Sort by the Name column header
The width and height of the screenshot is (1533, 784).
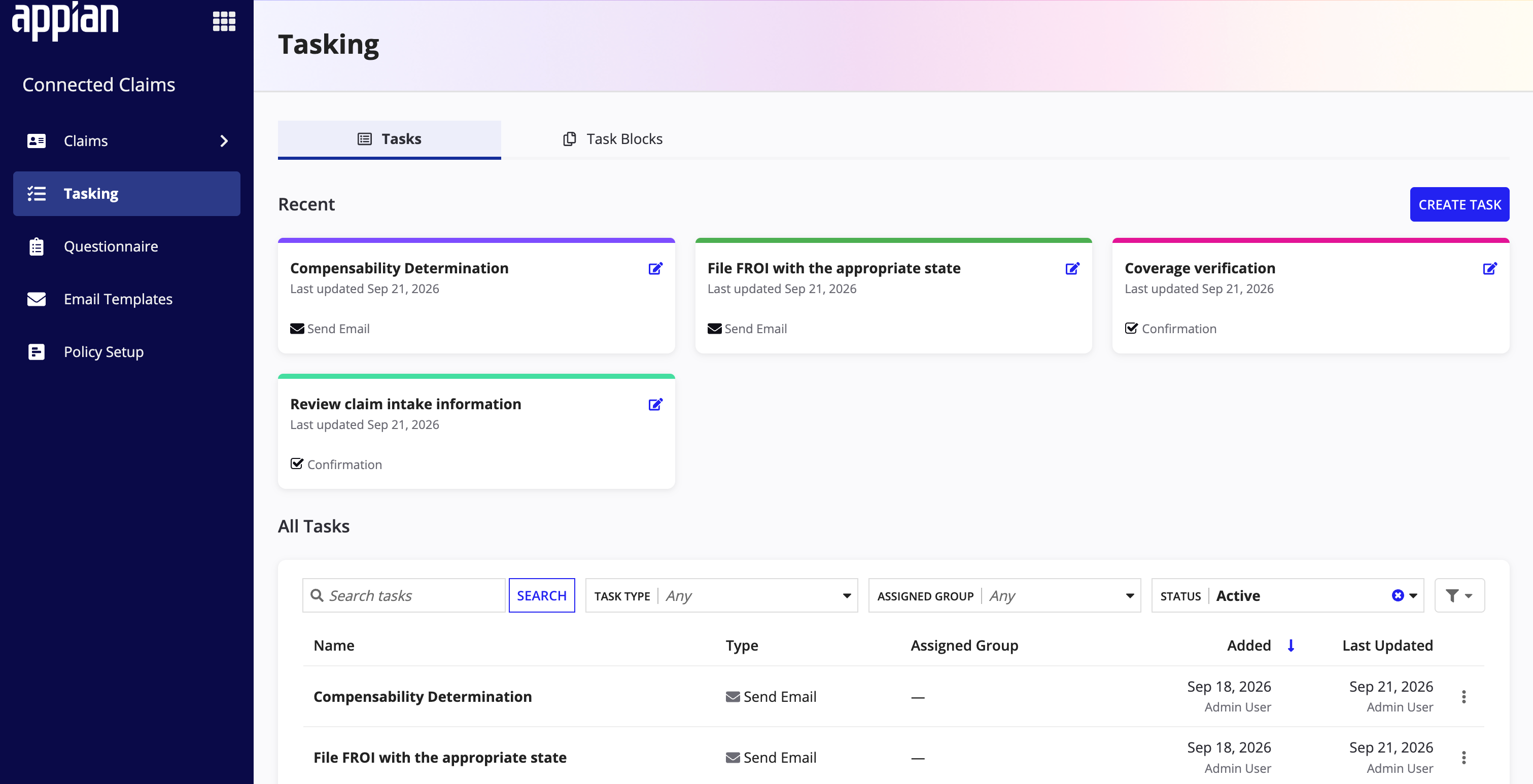pyautogui.click(x=334, y=646)
